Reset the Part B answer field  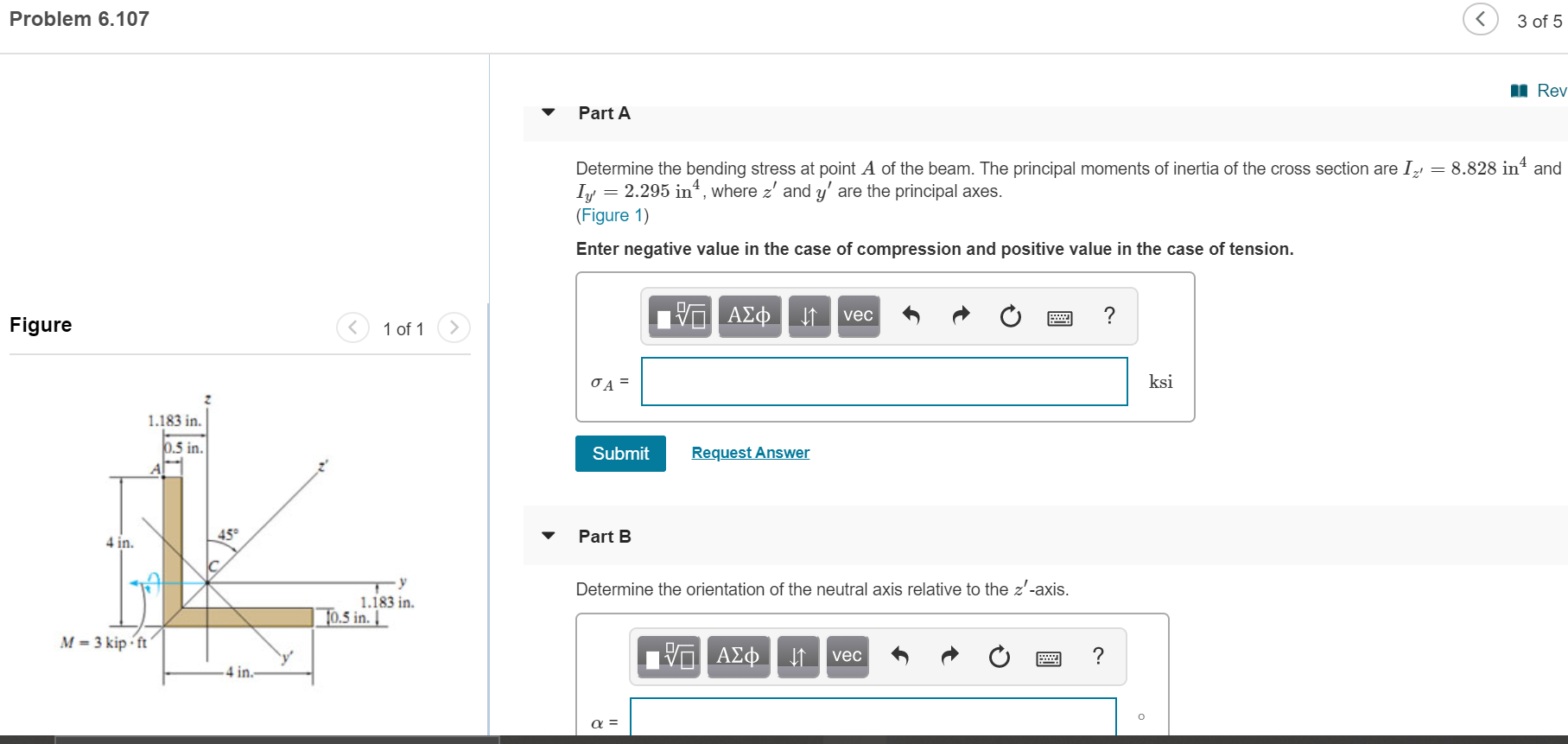pos(999,657)
